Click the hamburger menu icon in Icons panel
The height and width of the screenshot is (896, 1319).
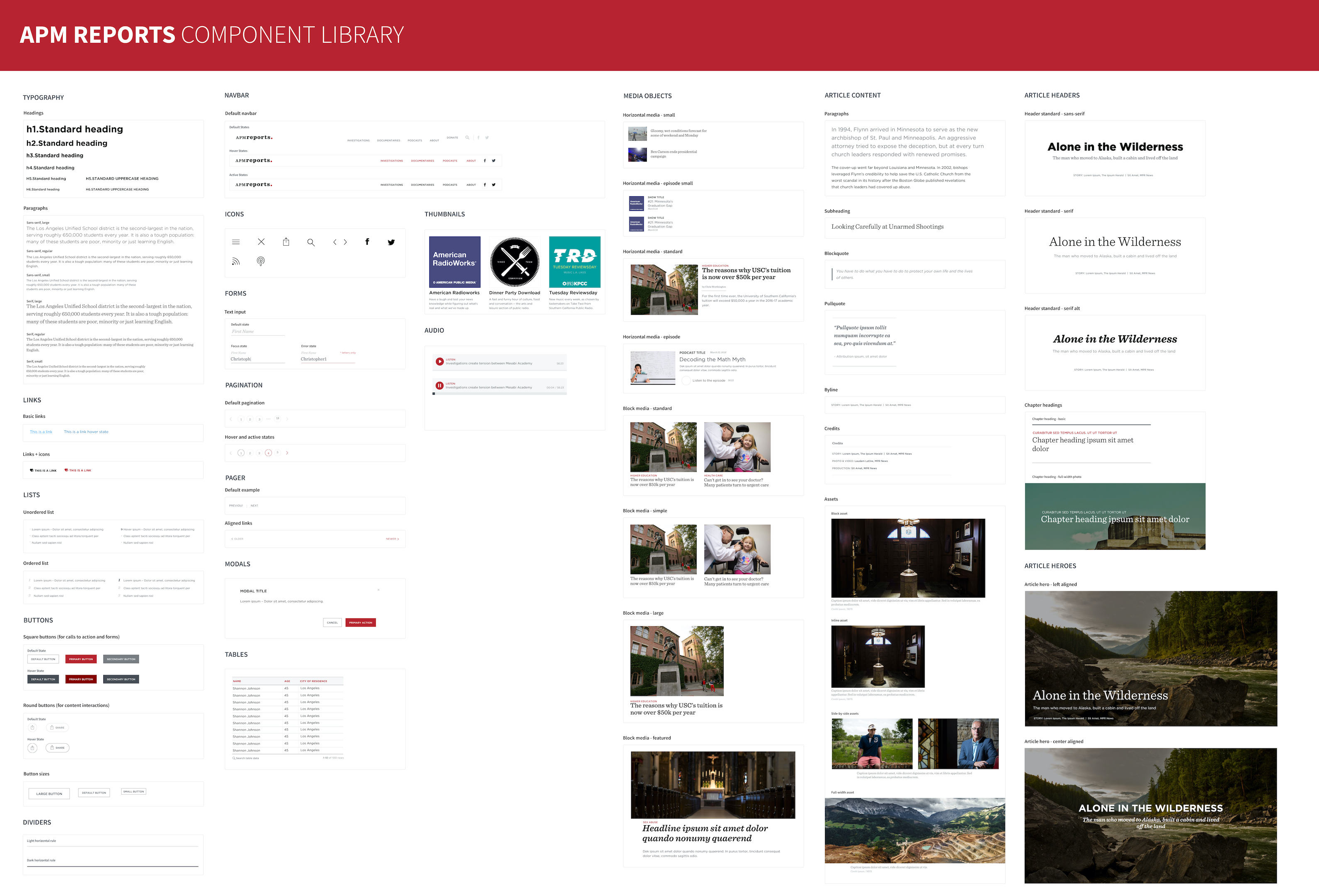pyautogui.click(x=235, y=242)
